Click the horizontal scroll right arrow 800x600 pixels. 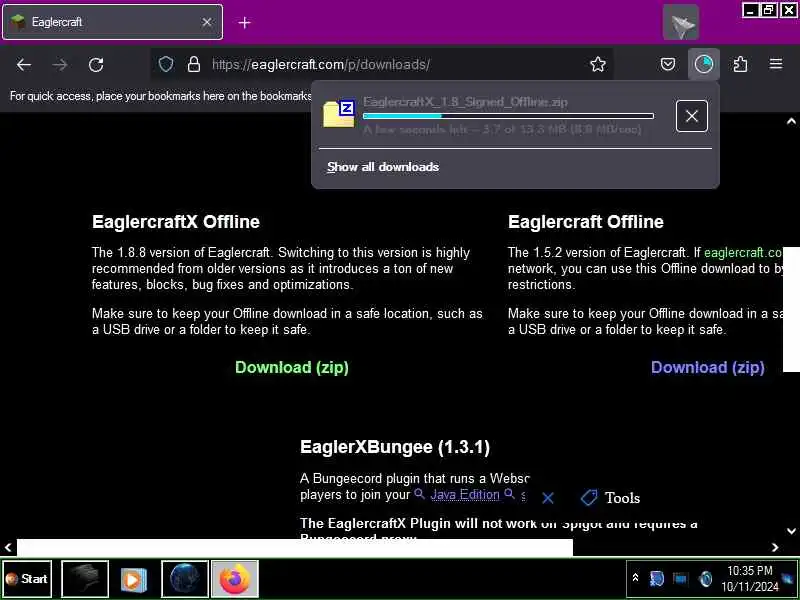[x=775, y=547]
